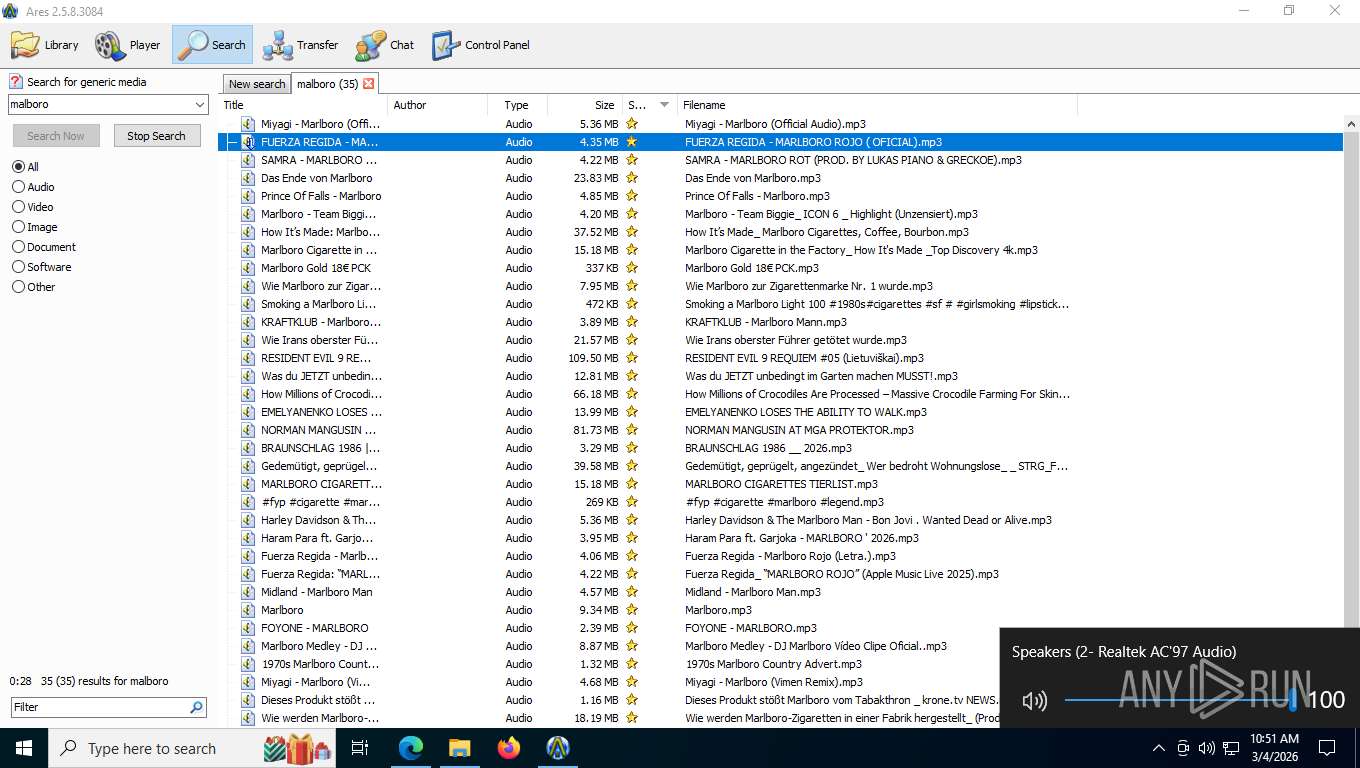Image resolution: width=1360 pixels, height=768 pixels.
Task: Click the star icon for Midland - Marlboro Man
Action: [632, 592]
